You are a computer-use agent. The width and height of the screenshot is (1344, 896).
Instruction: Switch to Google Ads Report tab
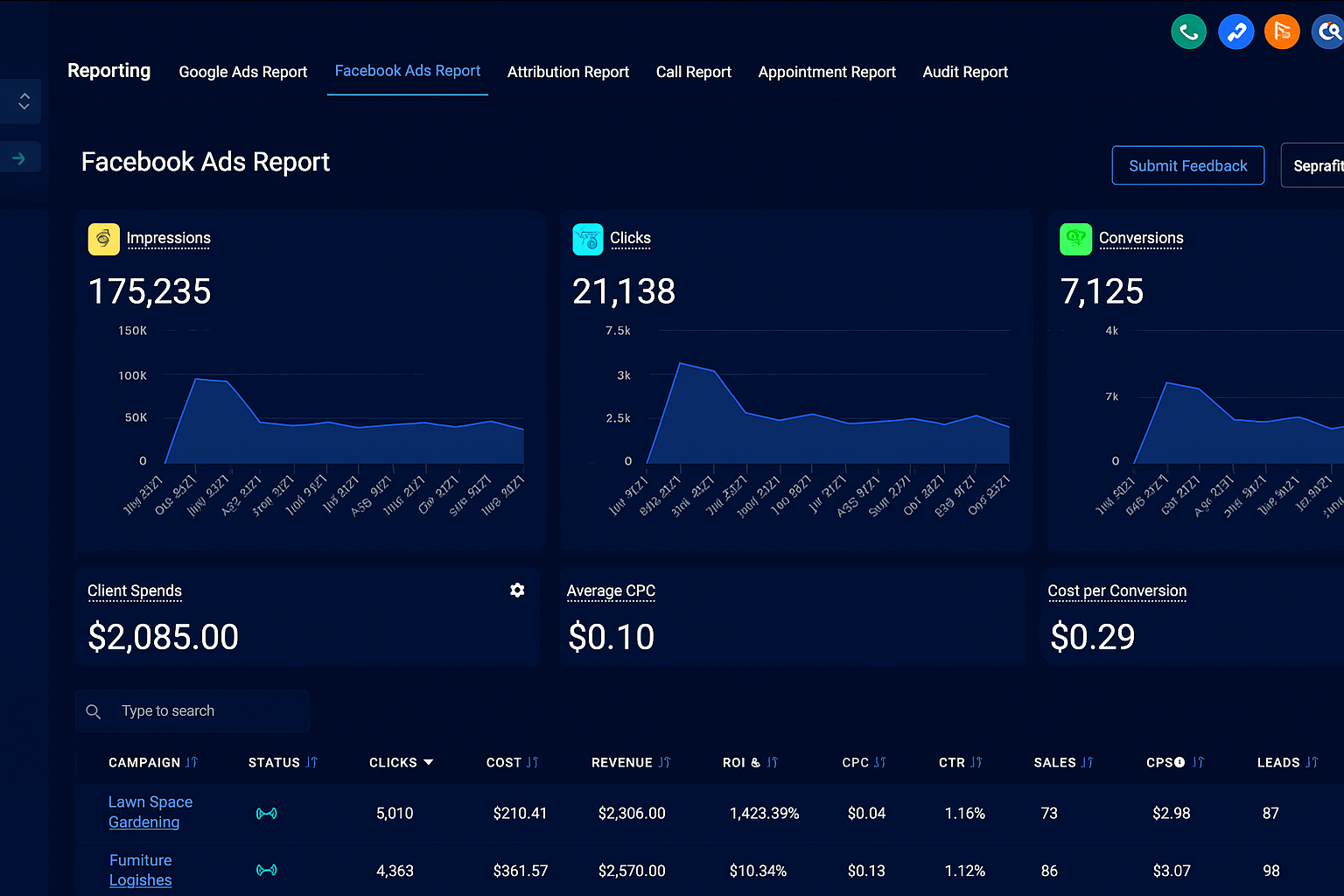242,72
